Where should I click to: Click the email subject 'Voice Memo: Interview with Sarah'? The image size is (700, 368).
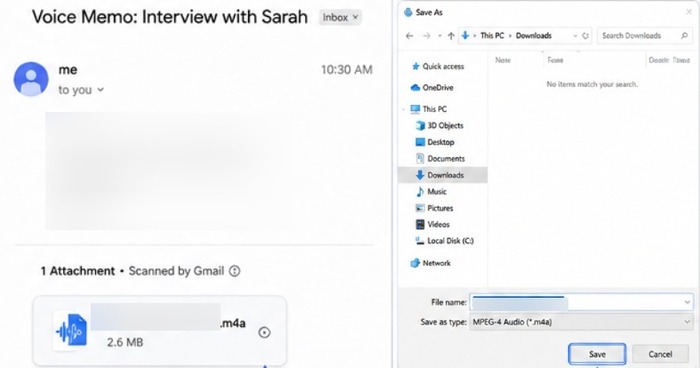coord(170,17)
